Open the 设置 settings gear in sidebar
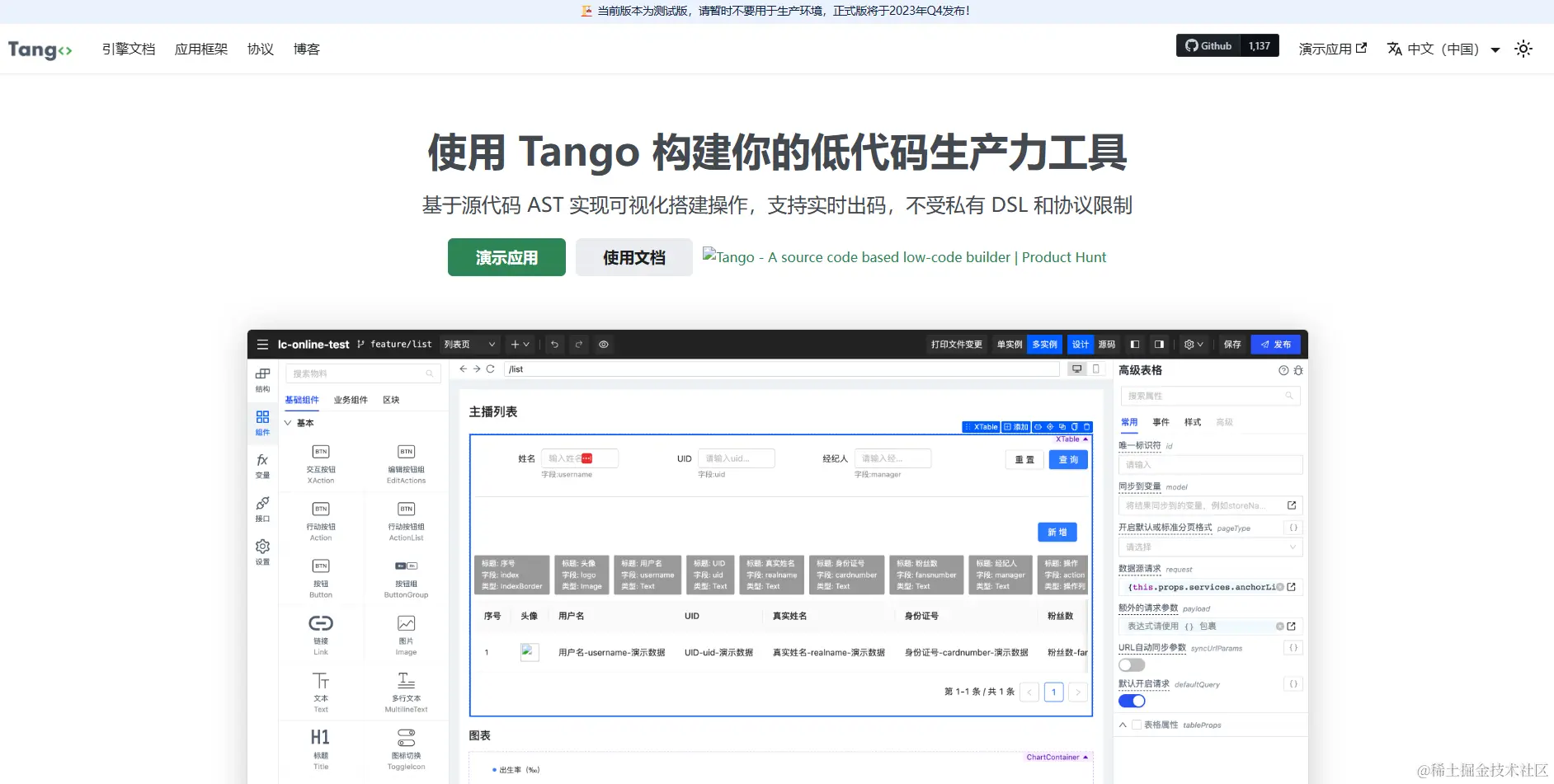 [262, 552]
